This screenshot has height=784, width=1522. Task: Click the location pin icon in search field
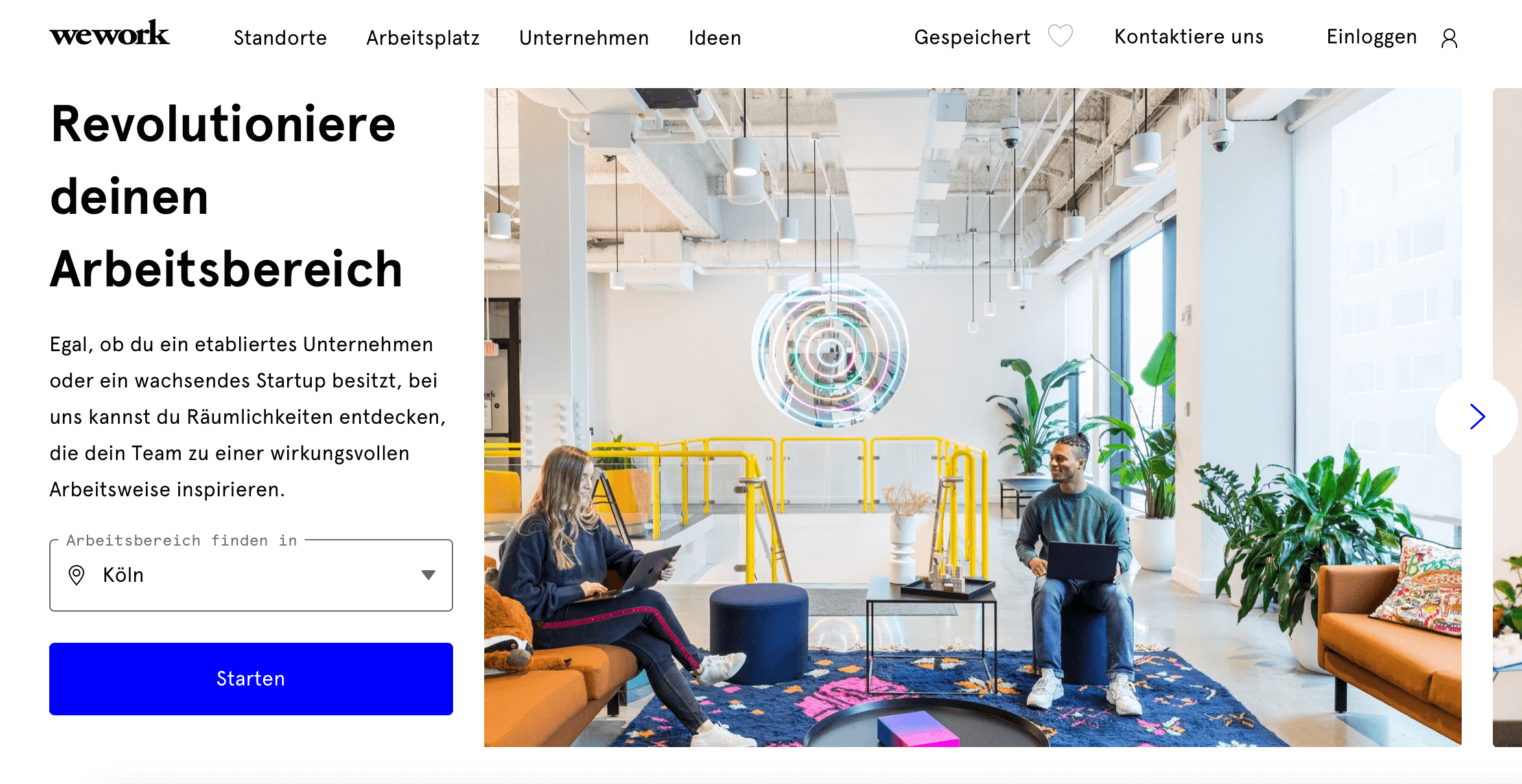(x=76, y=575)
